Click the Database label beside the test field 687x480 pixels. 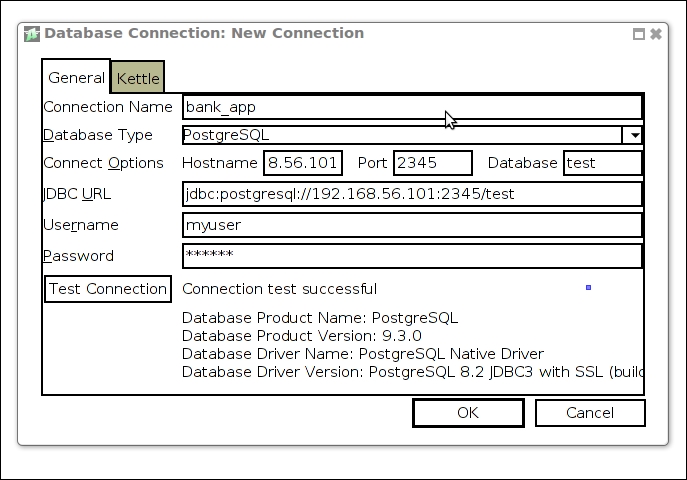point(523,163)
